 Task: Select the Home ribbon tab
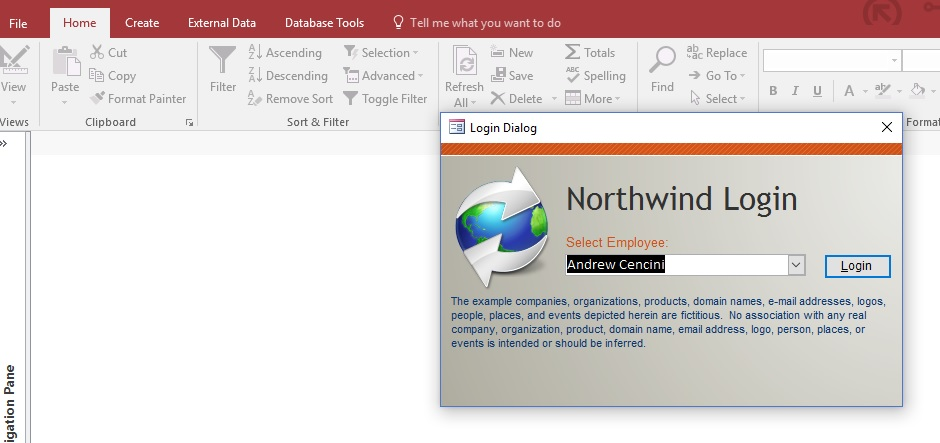click(x=80, y=23)
